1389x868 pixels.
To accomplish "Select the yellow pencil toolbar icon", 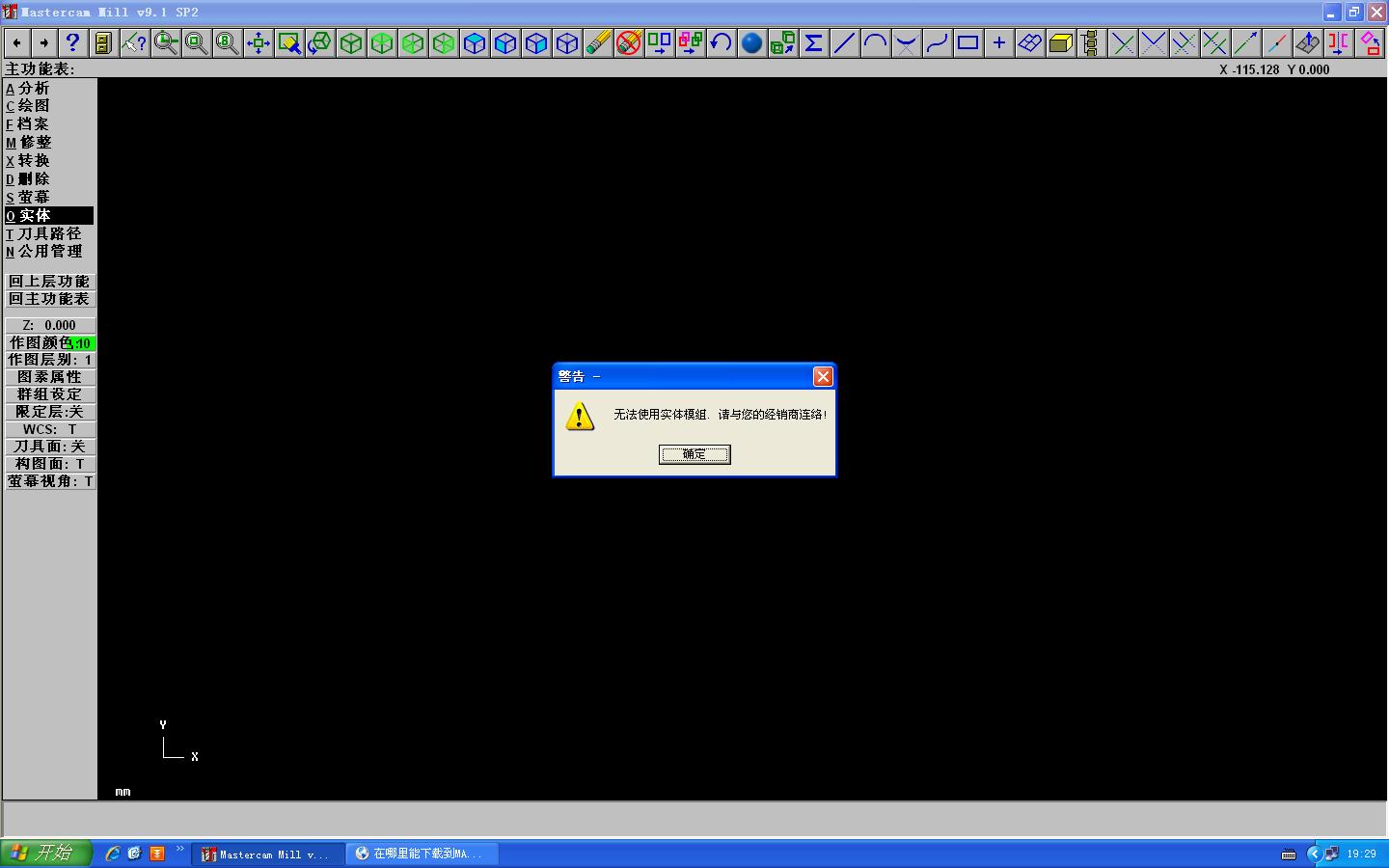I will 598,42.
